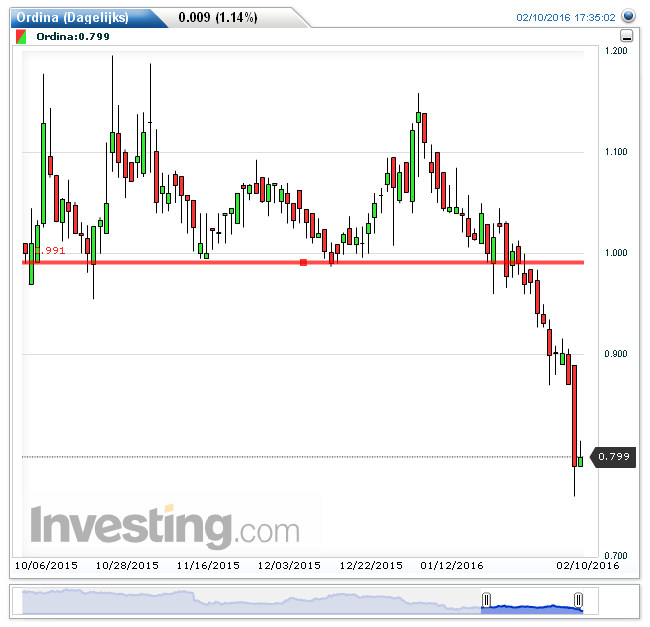
Task: Click the 0.799 current price tag
Action: [613, 457]
